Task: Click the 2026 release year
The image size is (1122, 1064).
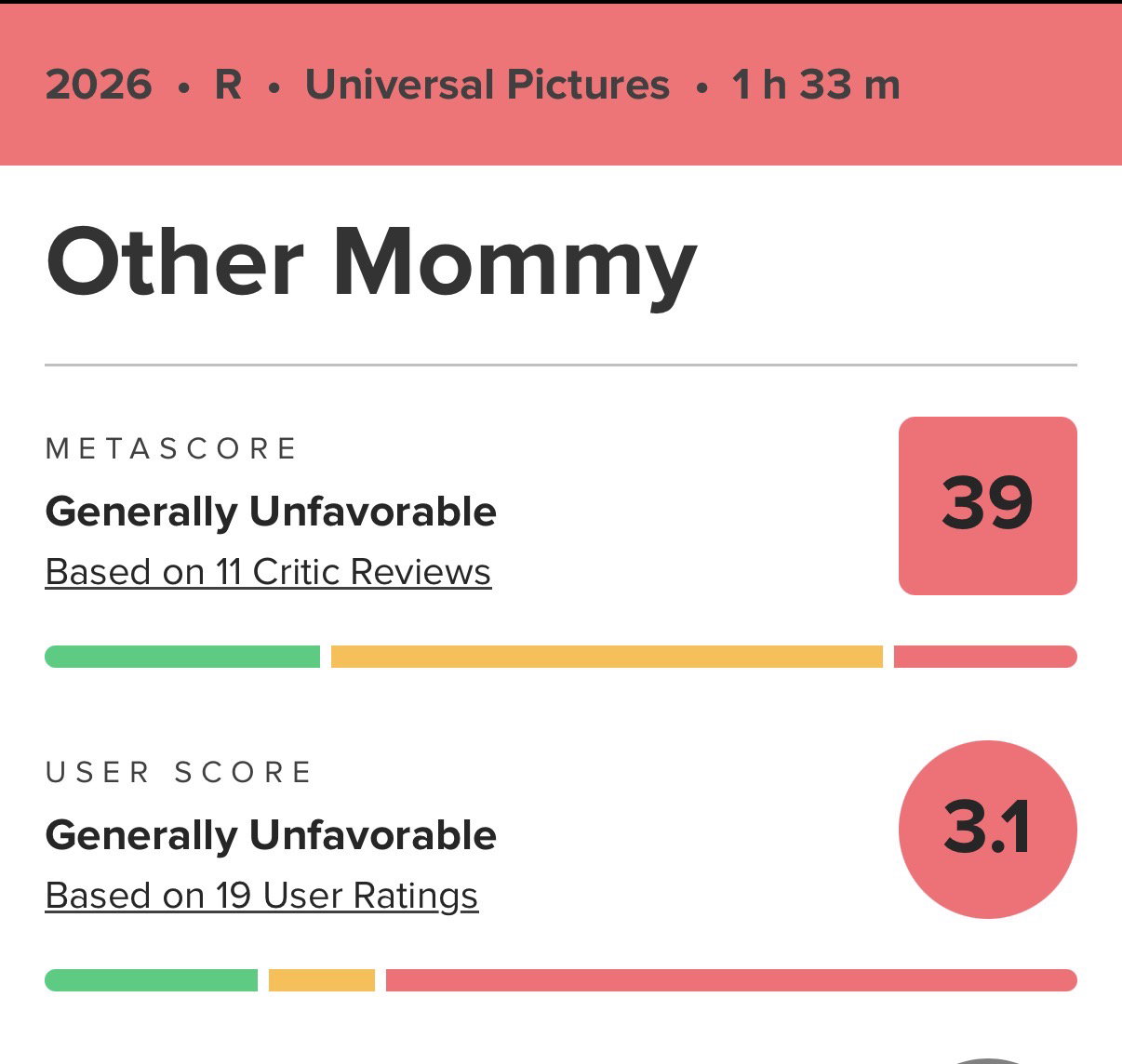Action: [x=99, y=85]
